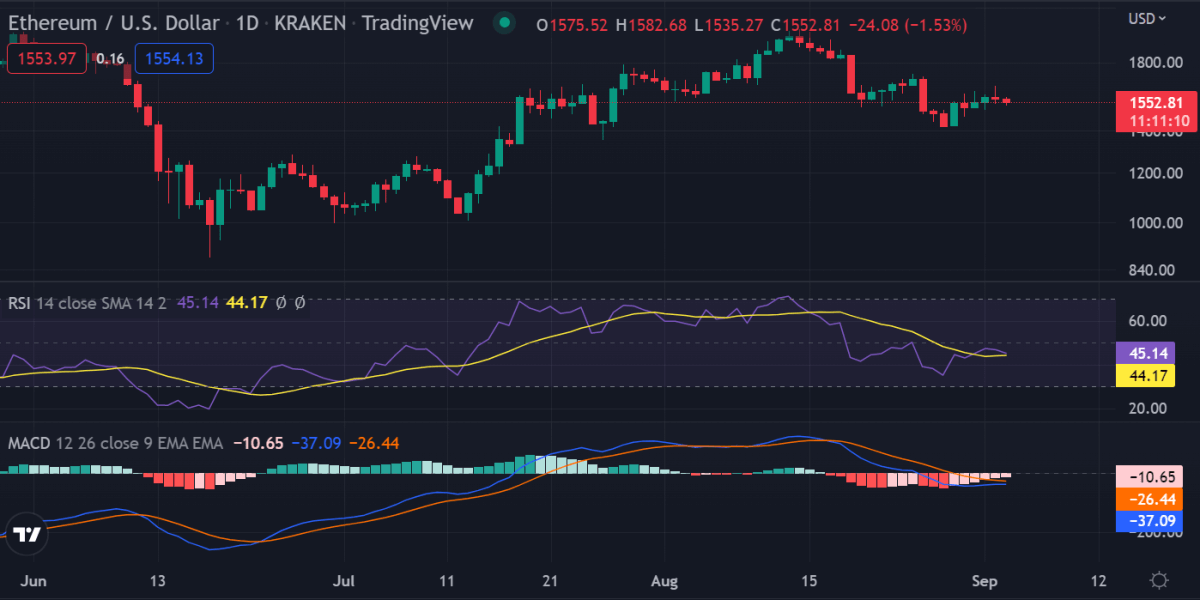Click the Jun label on the time axis
Viewport: 1200px width, 600px height.
[33, 580]
